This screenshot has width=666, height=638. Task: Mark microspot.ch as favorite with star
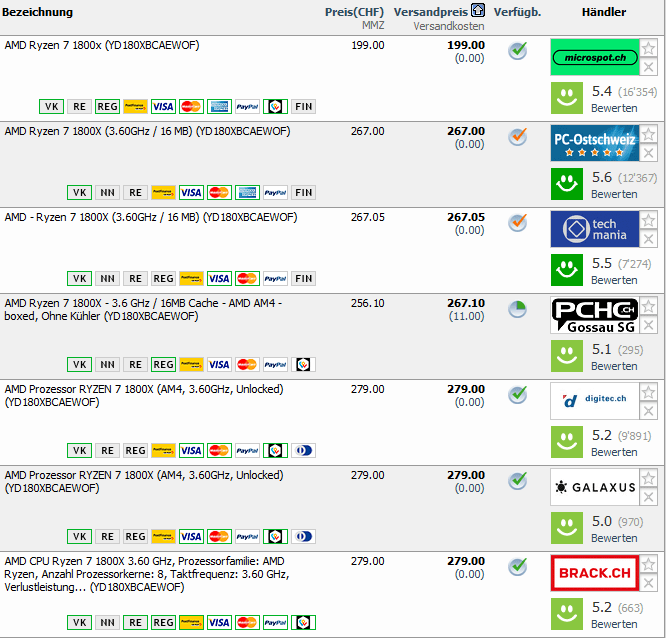(x=649, y=48)
